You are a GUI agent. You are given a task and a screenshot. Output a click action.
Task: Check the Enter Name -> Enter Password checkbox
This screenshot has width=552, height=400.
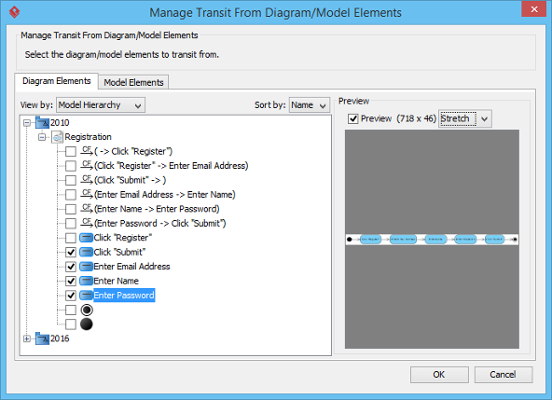(71, 209)
